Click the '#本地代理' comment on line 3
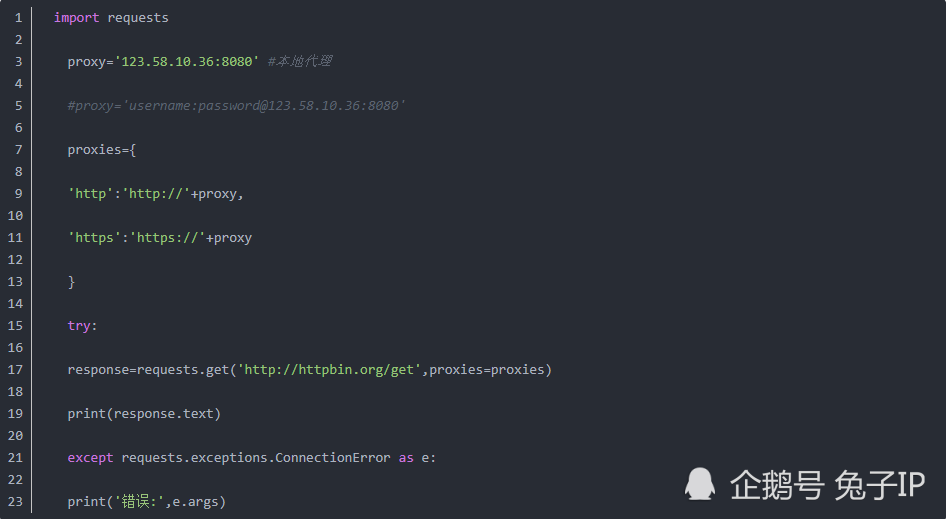 [299, 62]
